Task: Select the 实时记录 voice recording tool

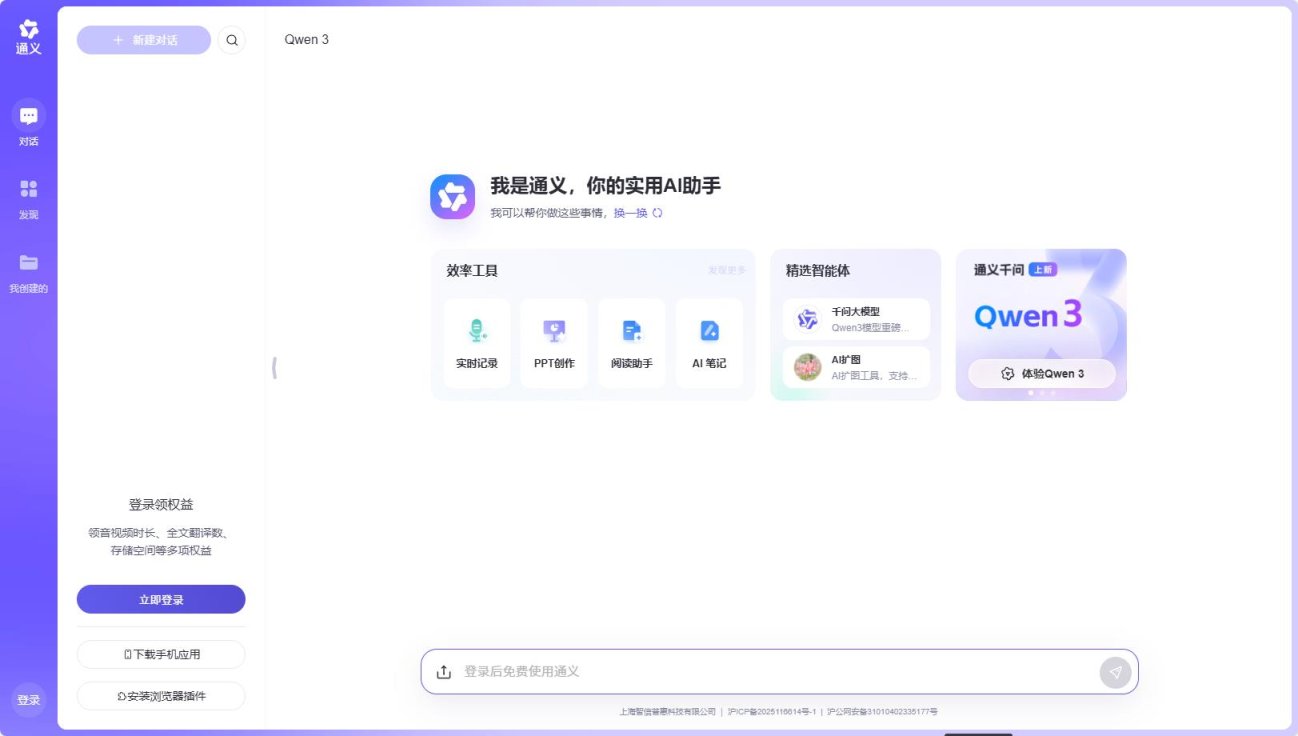Action: [477, 340]
